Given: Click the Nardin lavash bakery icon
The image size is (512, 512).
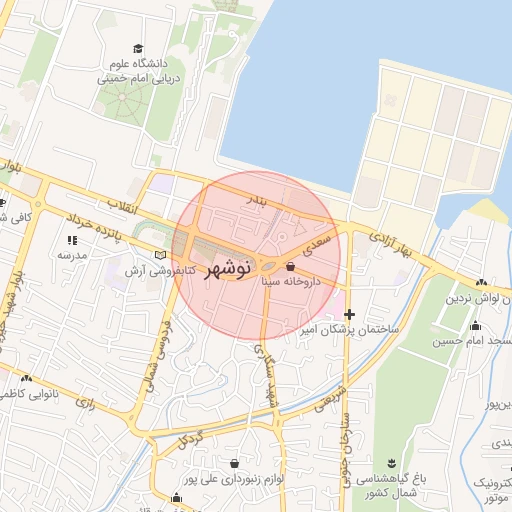Looking at the screenshot, I should click(x=481, y=283).
